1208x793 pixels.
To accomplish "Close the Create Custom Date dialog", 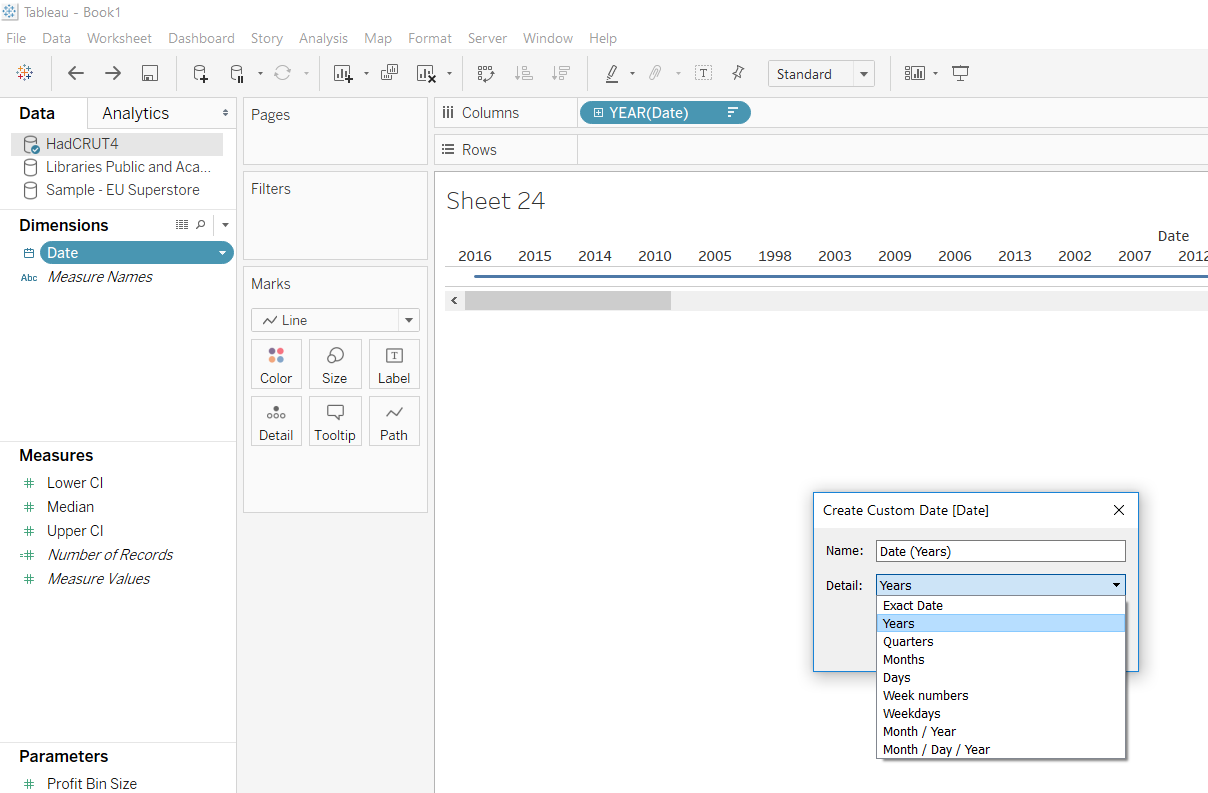I will tap(1119, 510).
